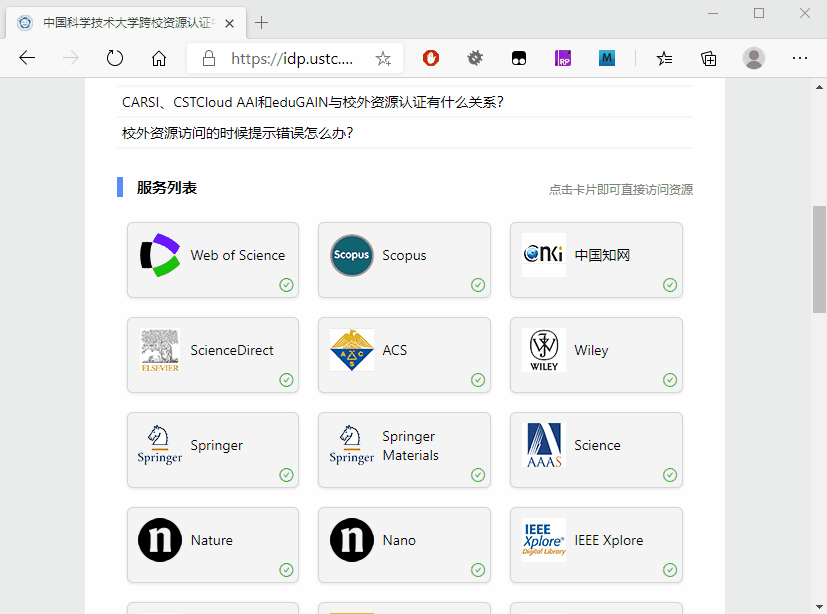The width and height of the screenshot is (827, 614).
Task: Open the blue M extension icon
Action: click(x=607, y=58)
